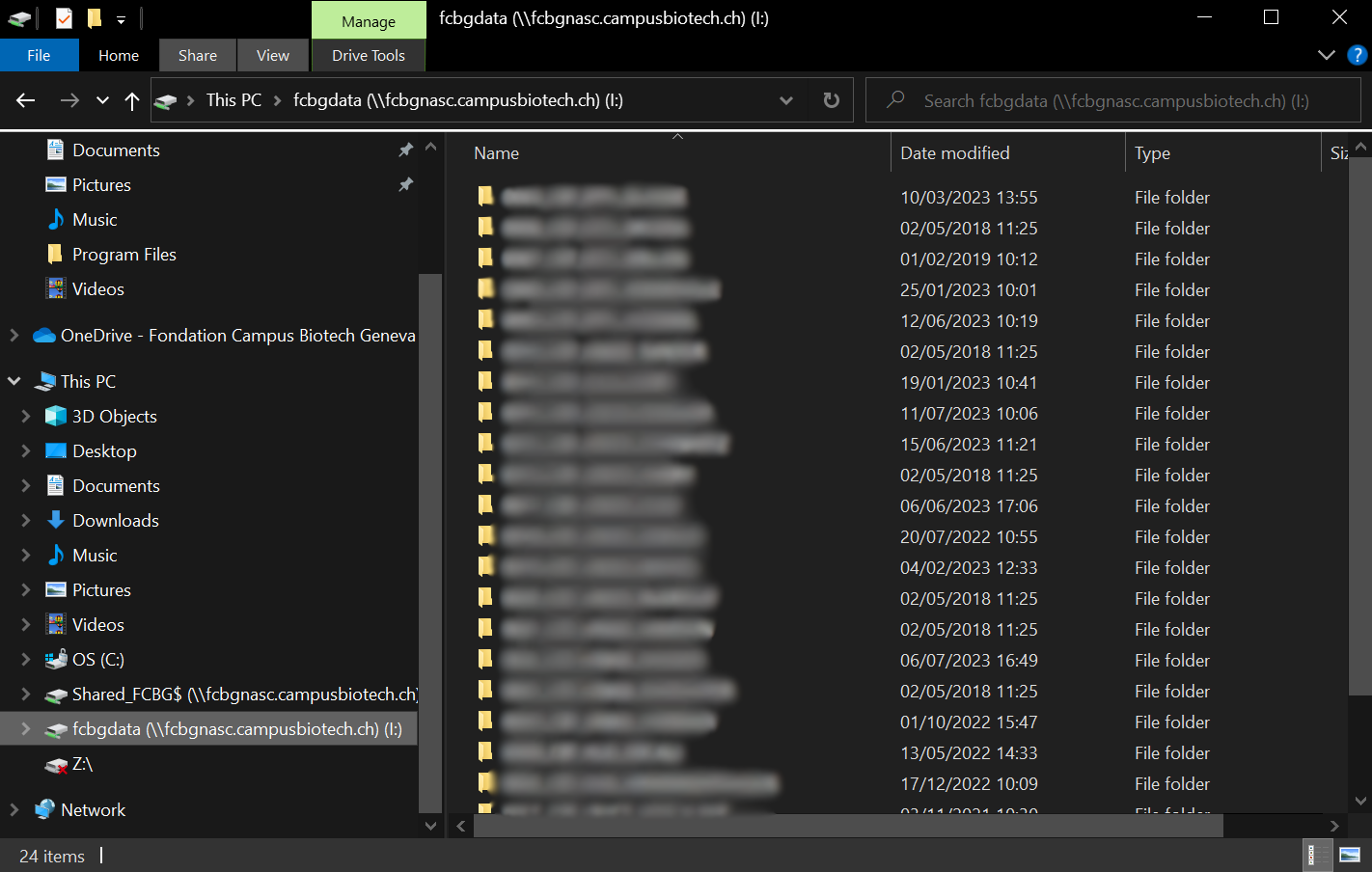This screenshot has height=872, width=1372.
Task: Open the address bar history dropdown
Action: click(x=786, y=100)
